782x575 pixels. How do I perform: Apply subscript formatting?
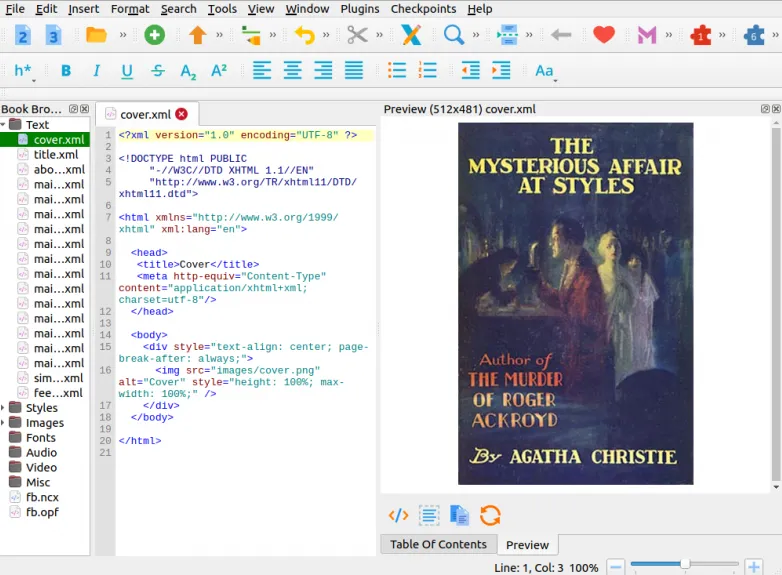(x=188, y=72)
